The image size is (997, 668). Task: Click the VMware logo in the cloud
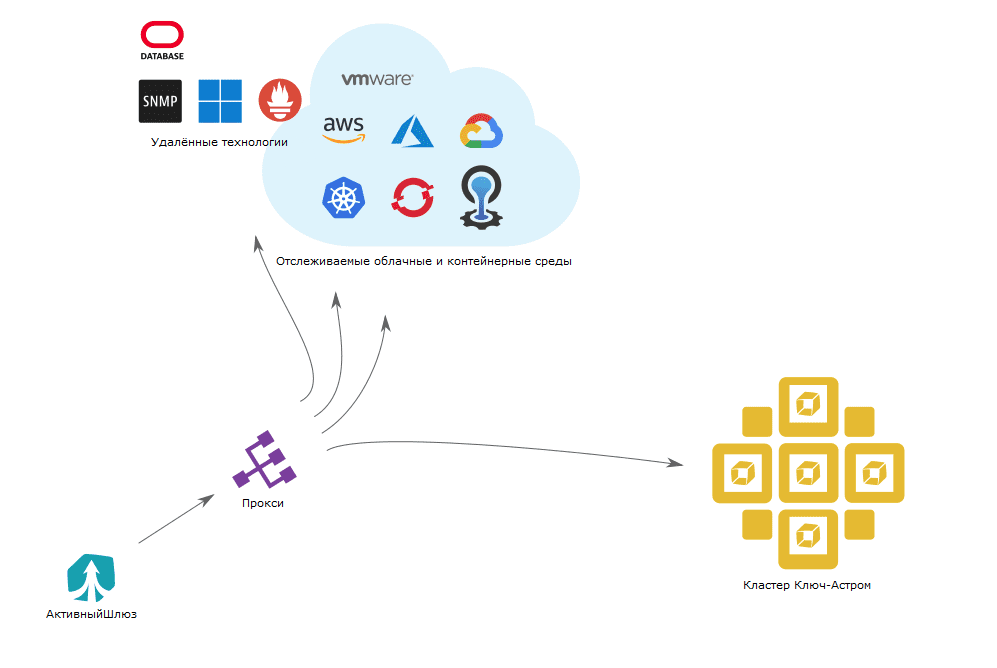pos(377,79)
